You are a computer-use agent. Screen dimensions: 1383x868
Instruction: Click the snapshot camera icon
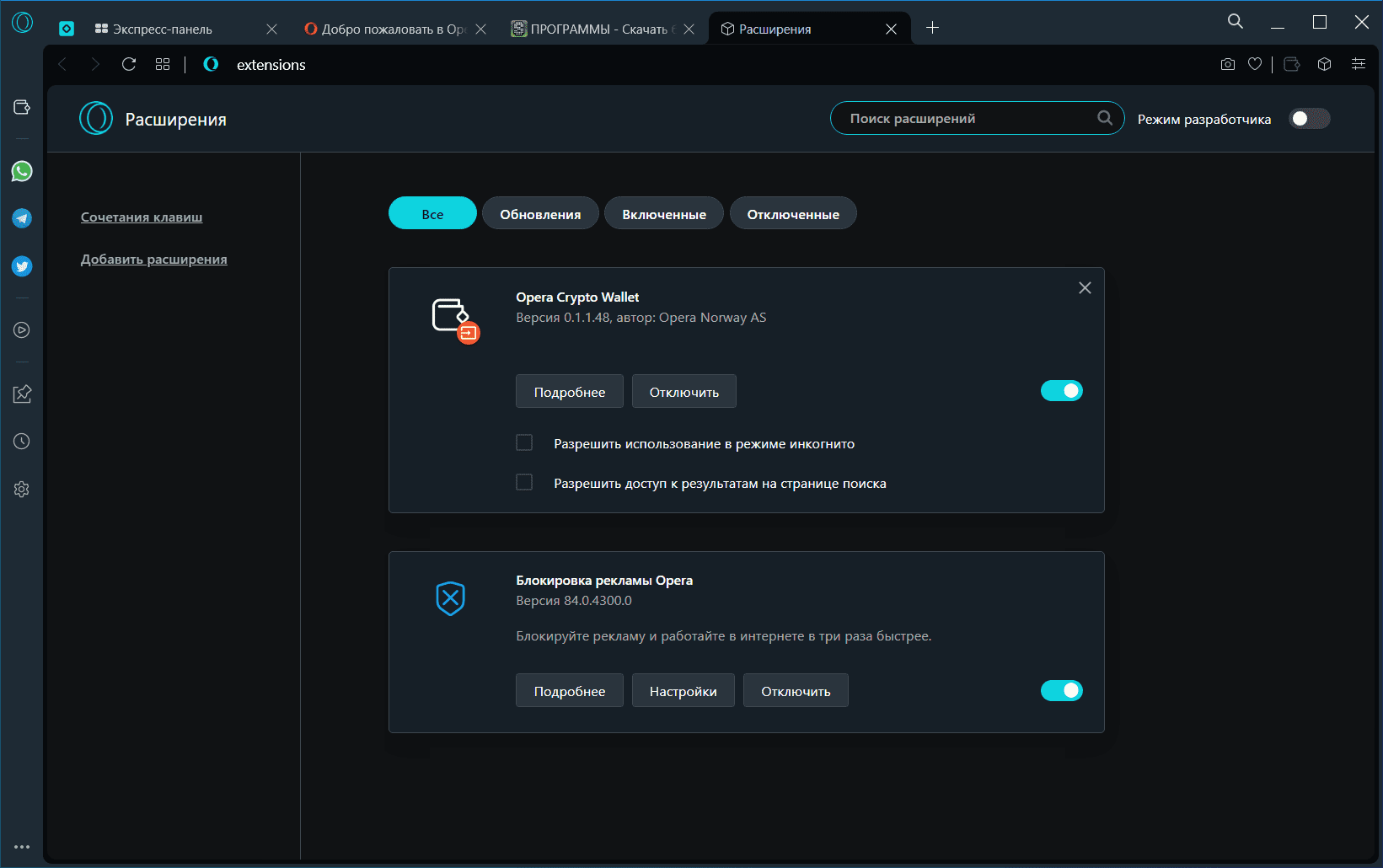(x=1228, y=64)
